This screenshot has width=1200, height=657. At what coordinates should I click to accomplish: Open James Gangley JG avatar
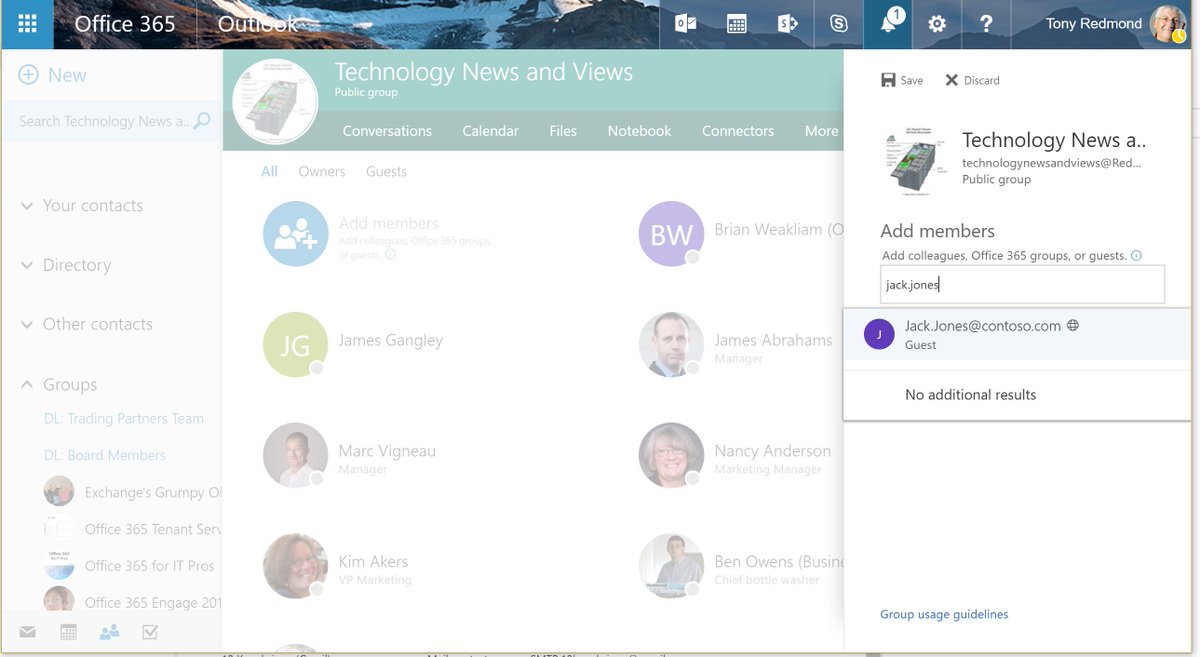click(295, 345)
